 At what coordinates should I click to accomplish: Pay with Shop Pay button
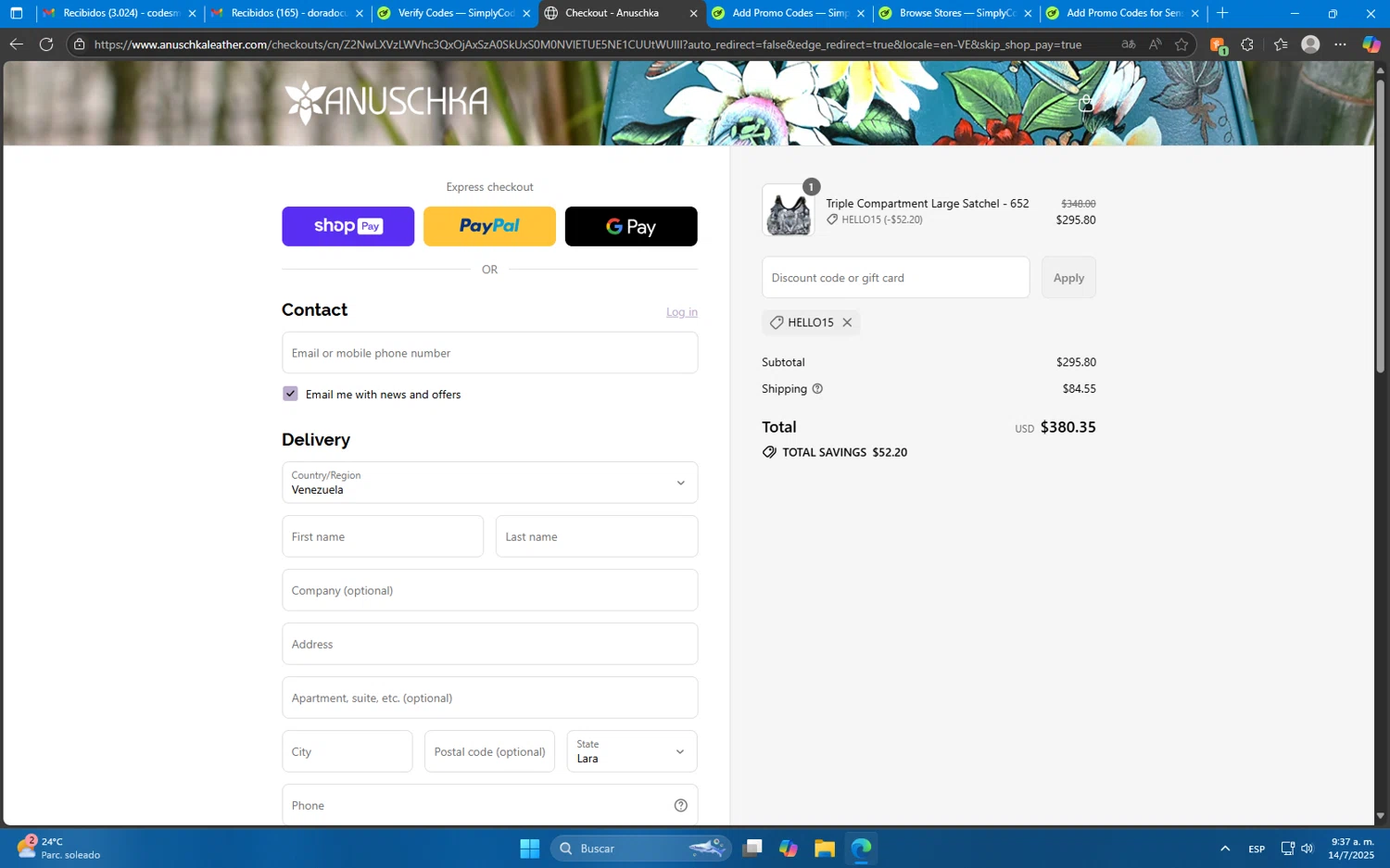coord(347,226)
